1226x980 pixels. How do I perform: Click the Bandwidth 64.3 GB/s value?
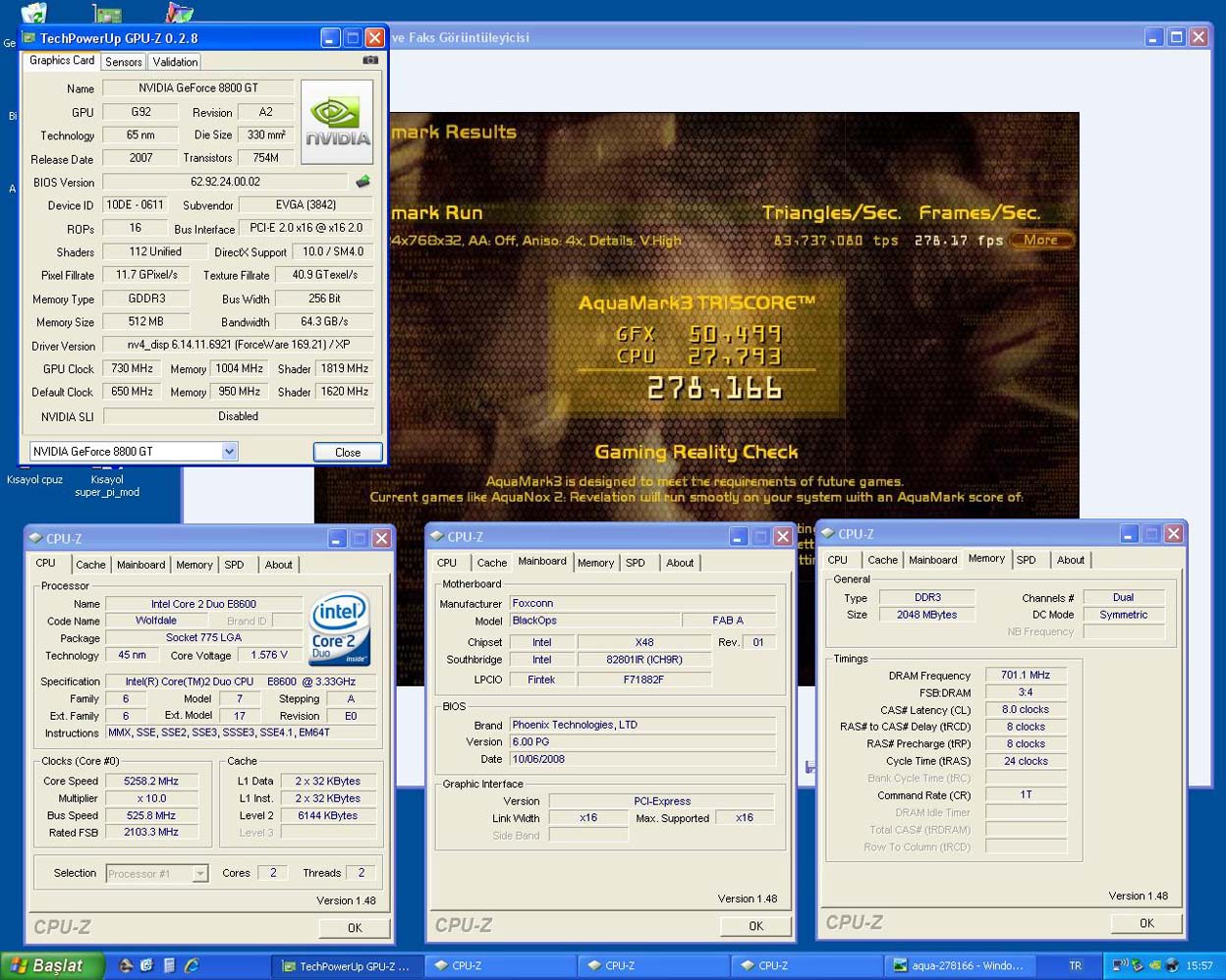(x=324, y=321)
